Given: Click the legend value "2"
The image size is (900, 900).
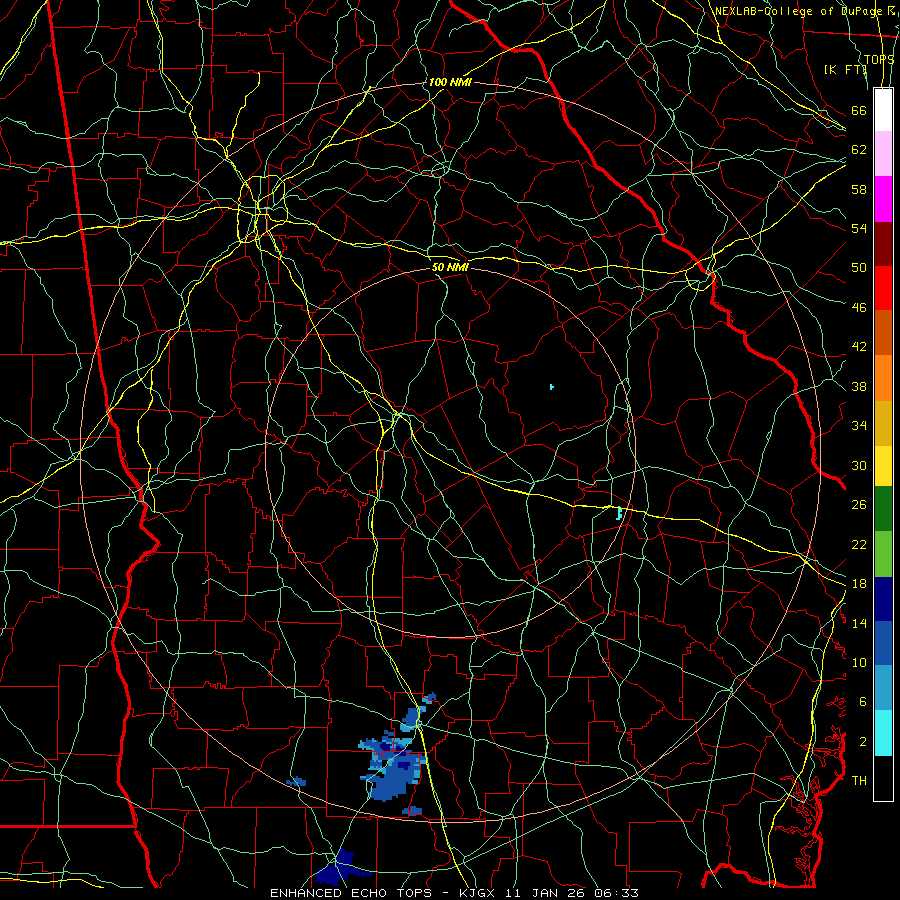Looking at the screenshot, I should pyautogui.click(x=862, y=742).
